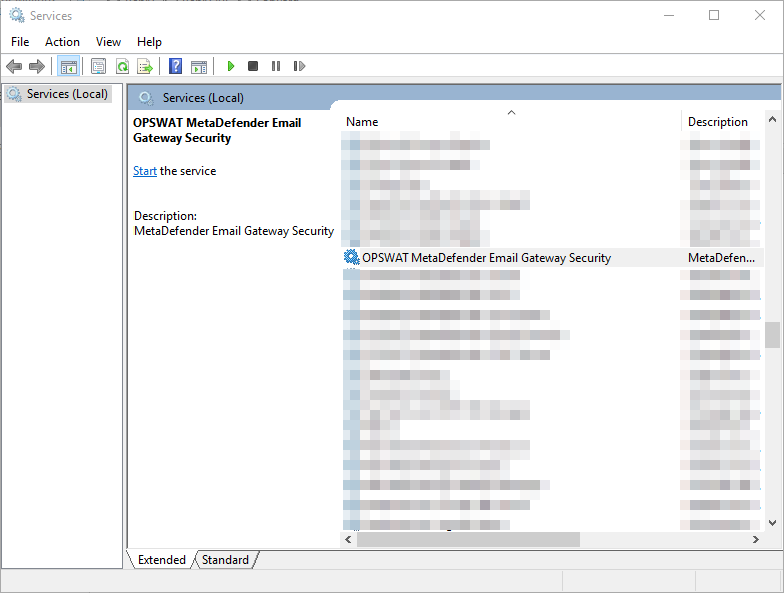Go forward using the Forward arrow
784x593 pixels.
(37, 66)
